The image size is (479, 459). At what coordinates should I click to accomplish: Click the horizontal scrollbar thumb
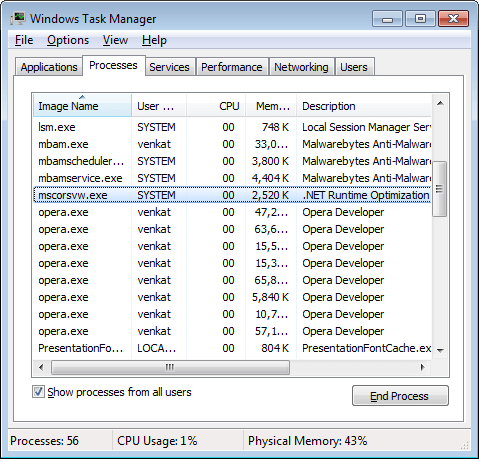pos(170,367)
